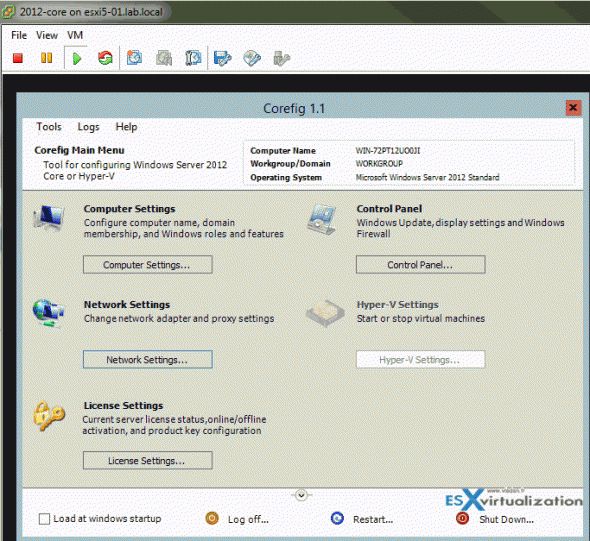
Task: Click the Hyper-V Settings chip icon
Action: pos(325,313)
